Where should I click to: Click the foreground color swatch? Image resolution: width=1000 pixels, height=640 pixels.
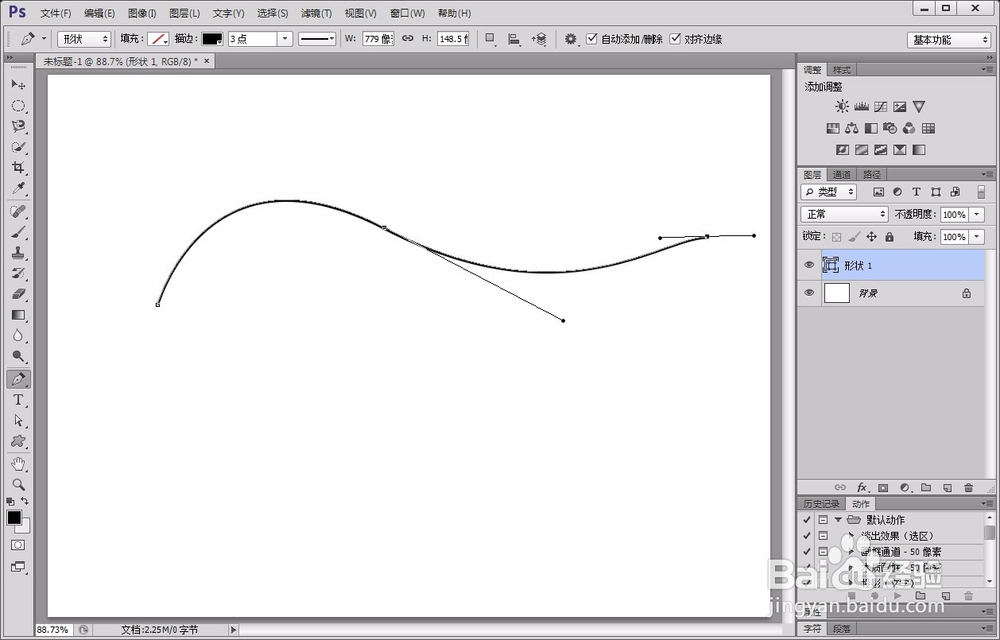click(x=13, y=518)
